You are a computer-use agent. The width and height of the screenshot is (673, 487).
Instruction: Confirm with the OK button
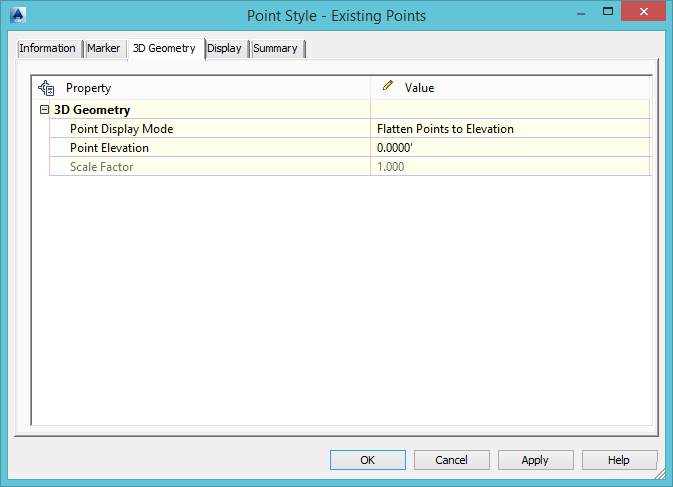pos(368,460)
